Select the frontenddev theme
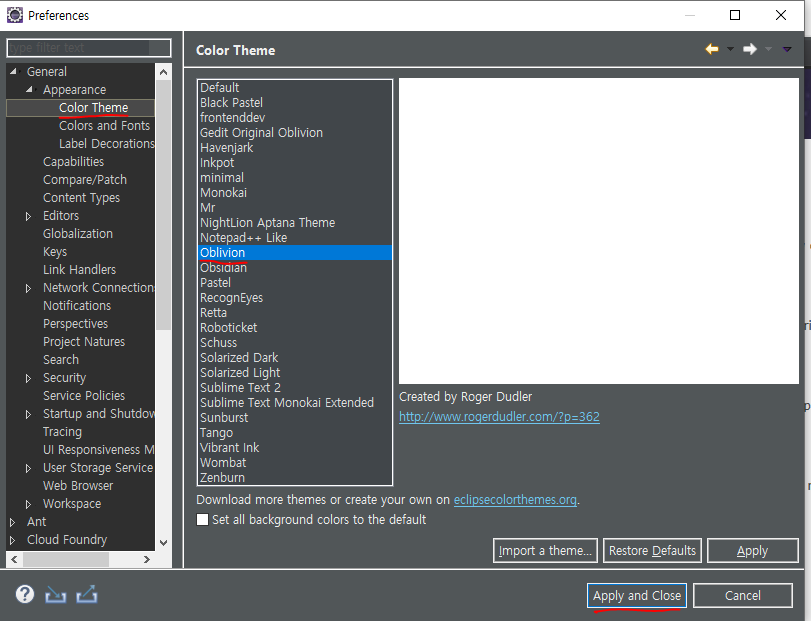 pyautogui.click(x=295, y=117)
